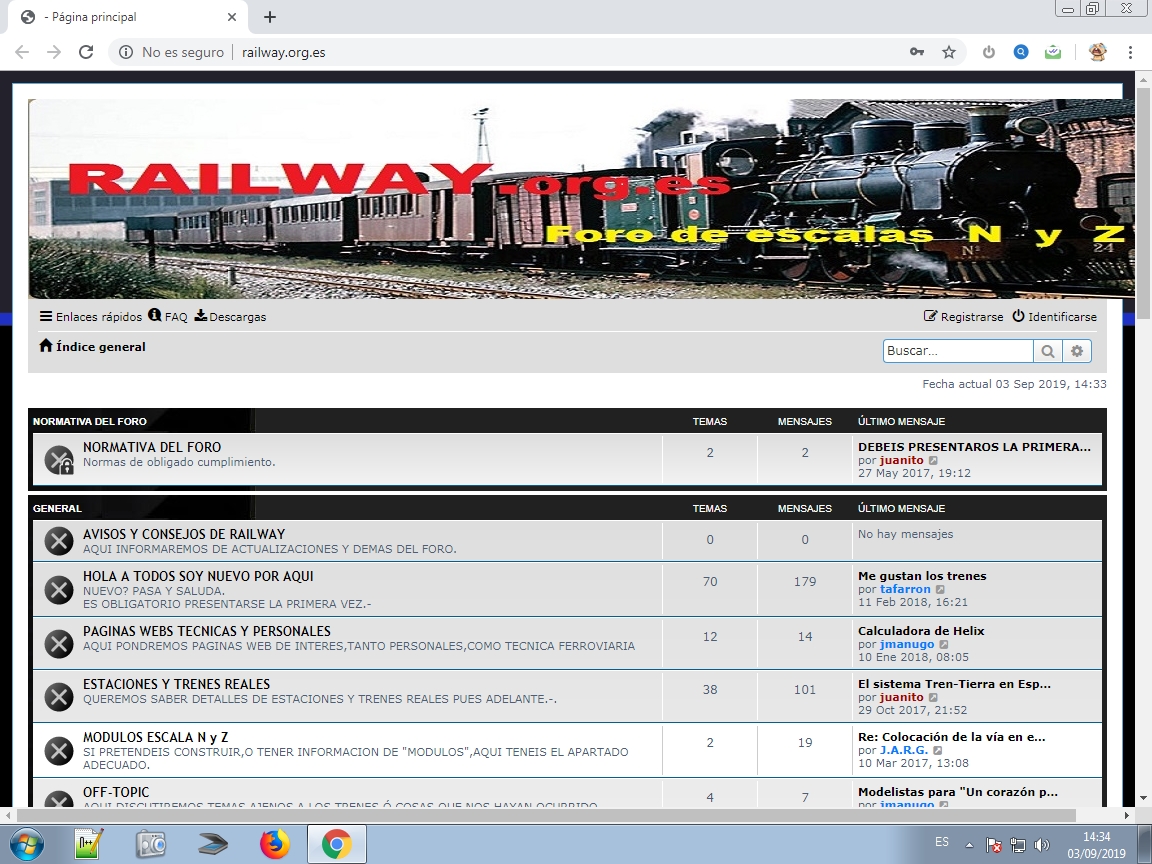The width and height of the screenshot is (1152, 864).
Task: Show hidden system tray icons arrow
Action: click(x=969, y=844)
